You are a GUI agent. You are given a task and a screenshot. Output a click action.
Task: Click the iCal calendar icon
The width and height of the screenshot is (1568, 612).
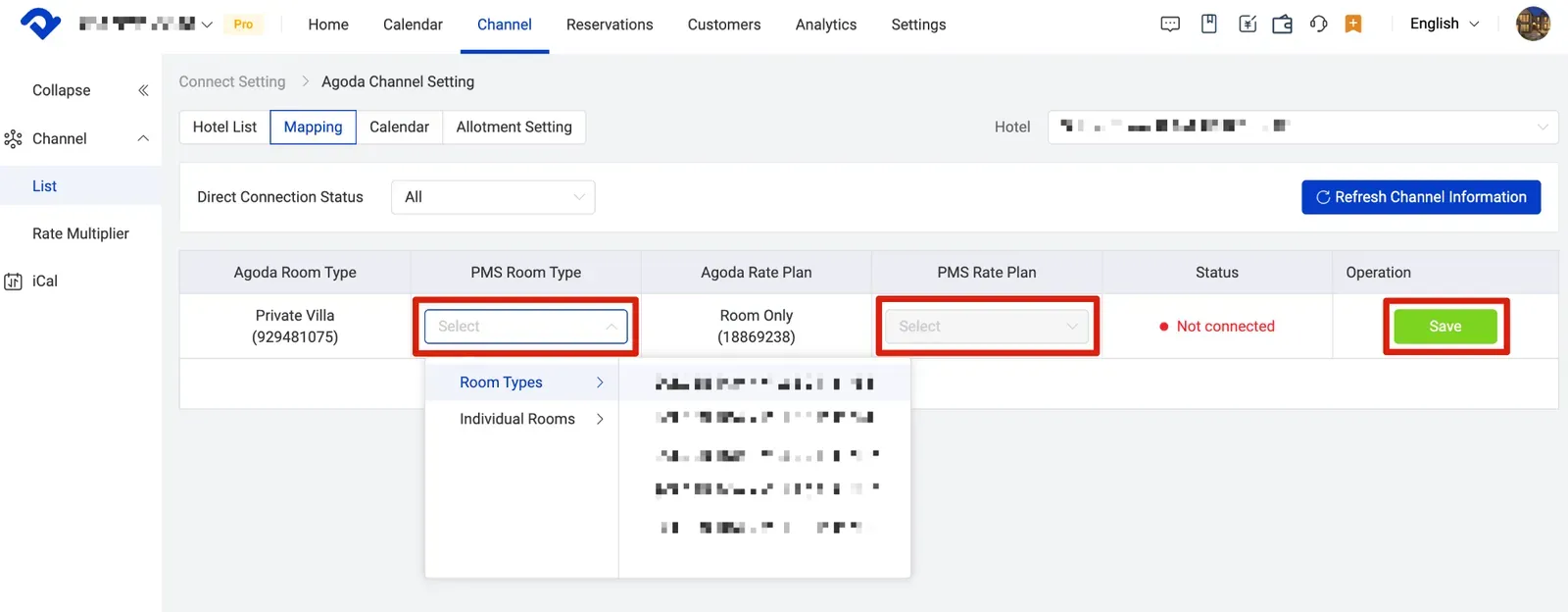13,281
